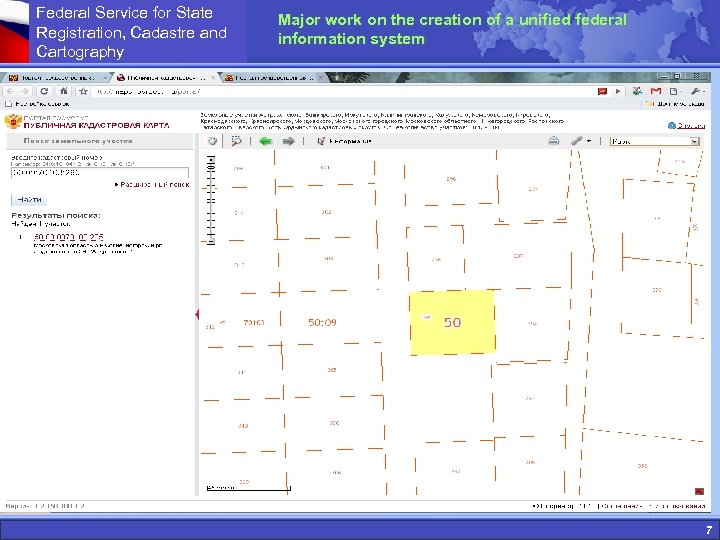Click the browser back arrow
Screen dimensions: 720x540
[x=11, y=91]
